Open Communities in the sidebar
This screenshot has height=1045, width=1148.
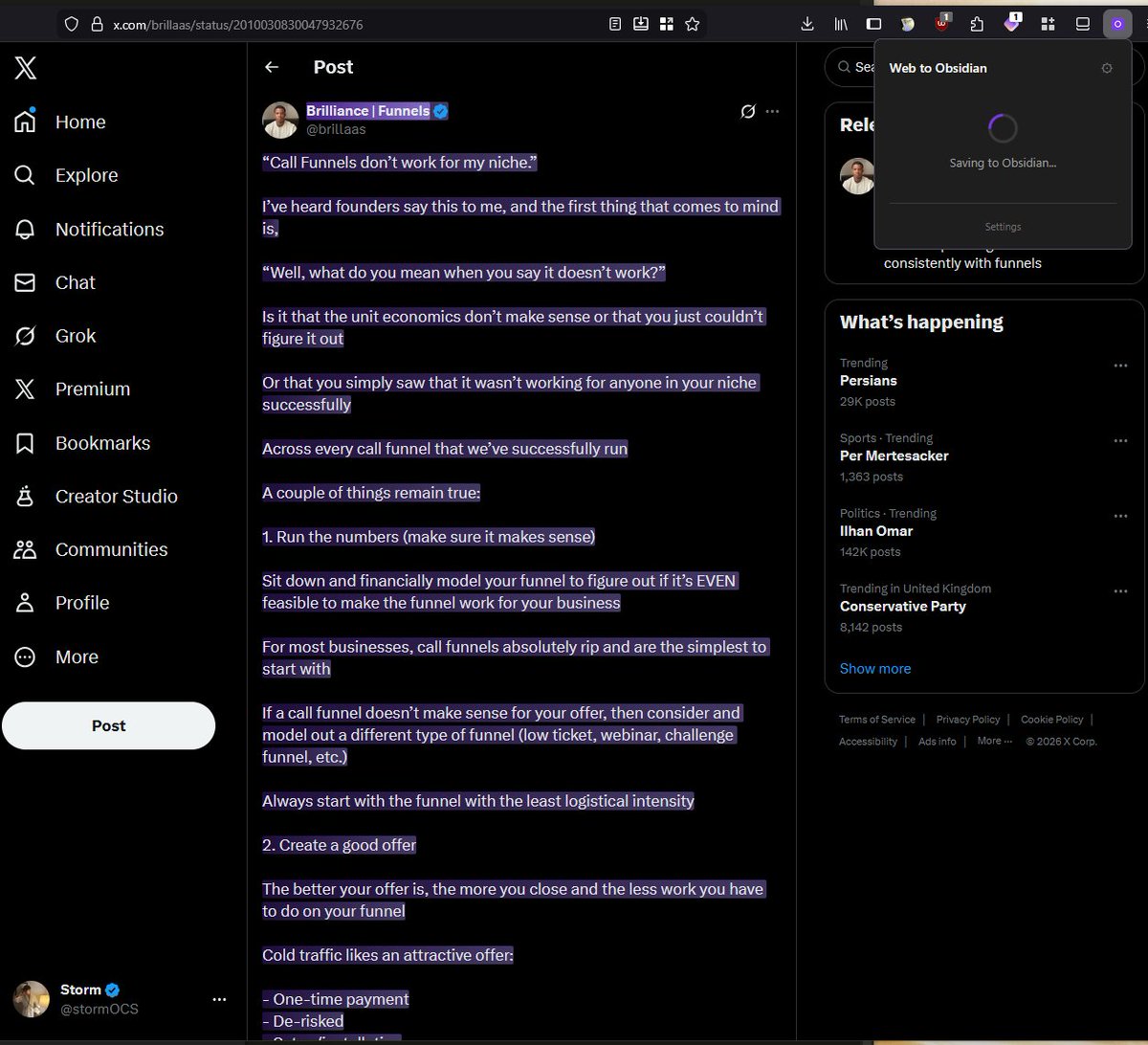[92, 549]
